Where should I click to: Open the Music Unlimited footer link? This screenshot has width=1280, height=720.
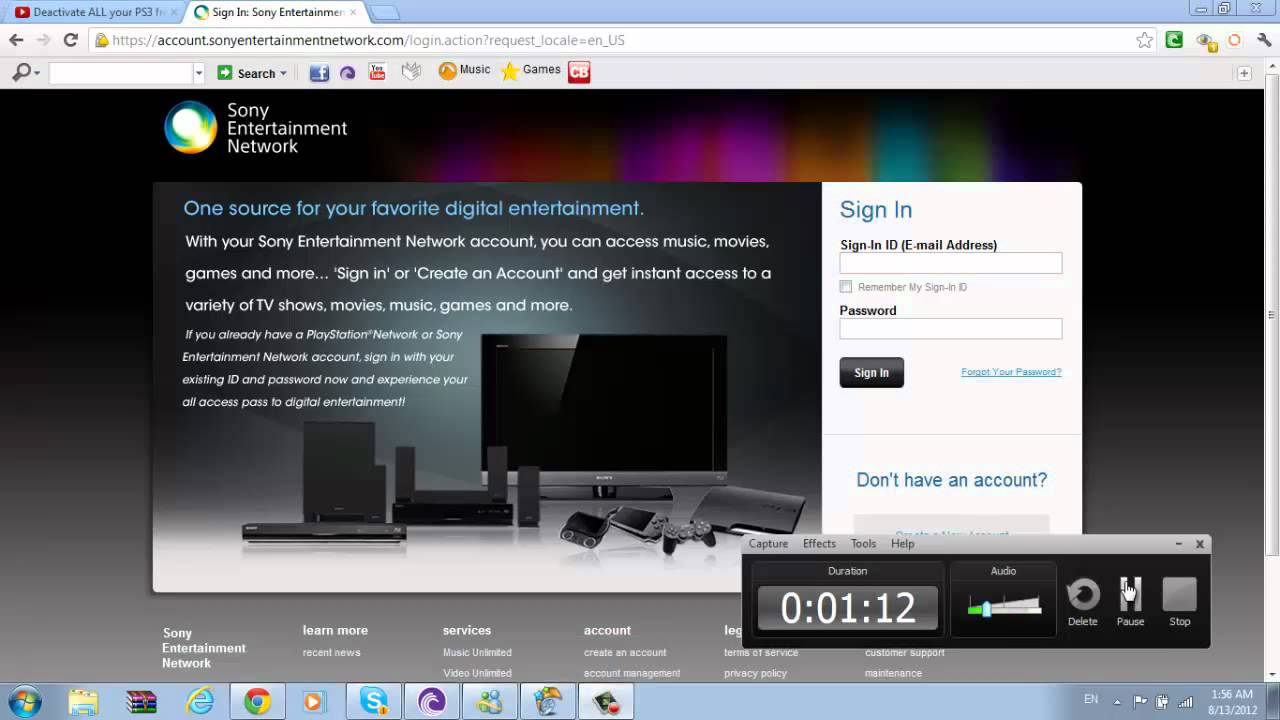tap(477, 652)
